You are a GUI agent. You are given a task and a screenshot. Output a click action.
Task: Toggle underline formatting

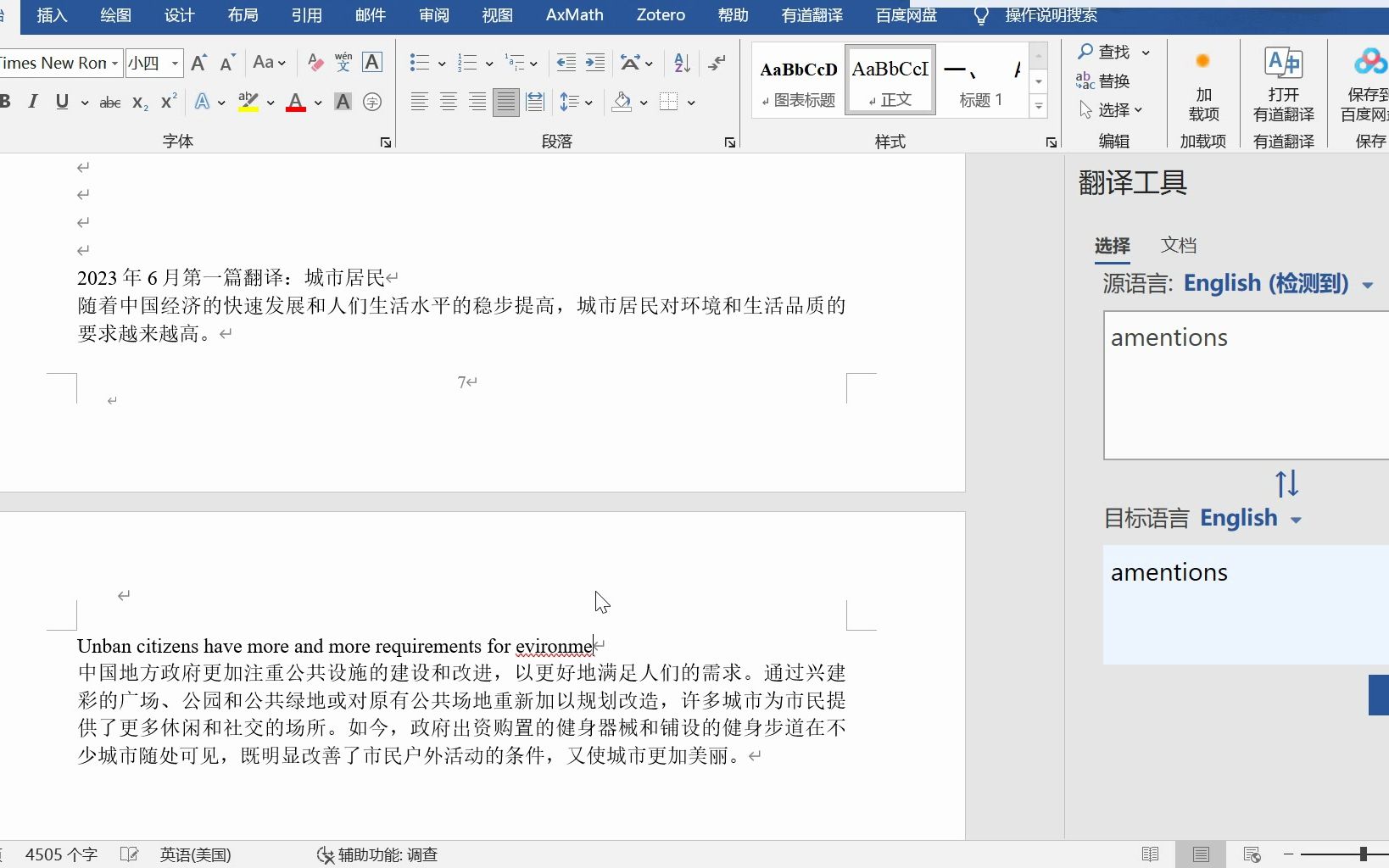[x=62, y=102]
